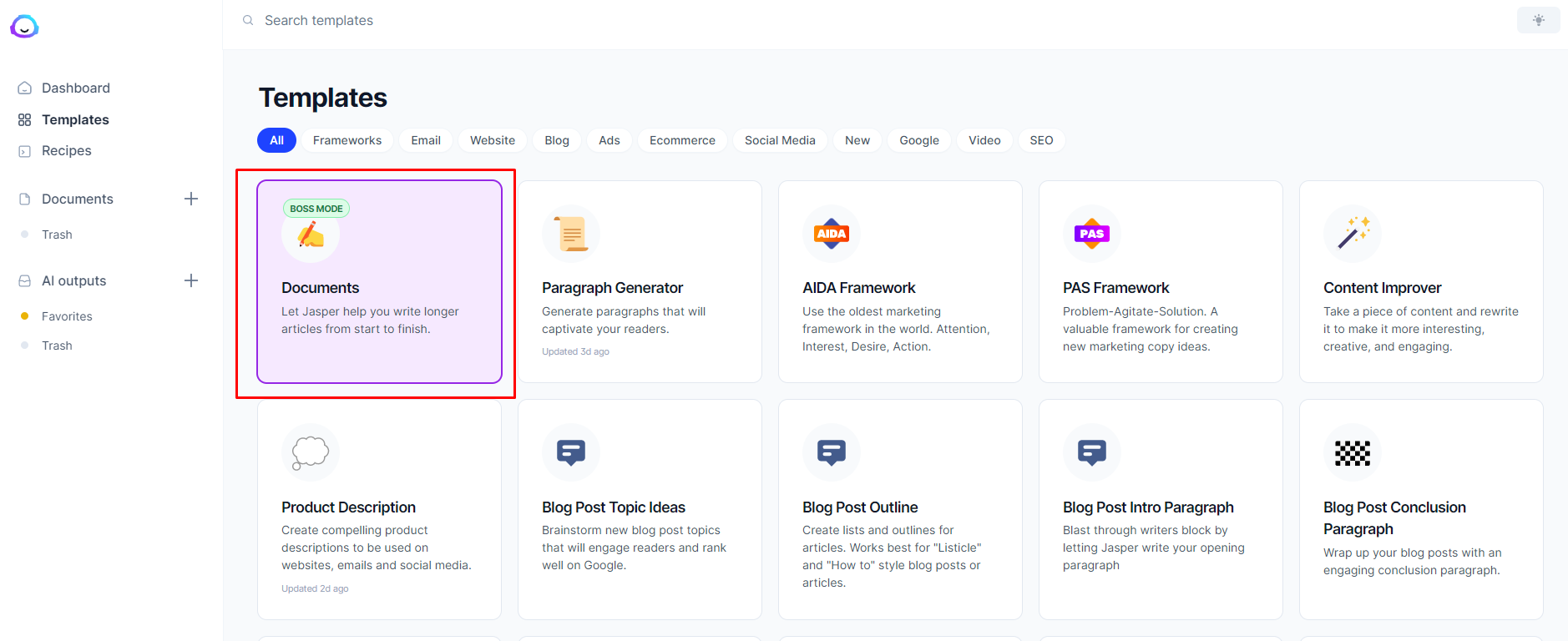Click the Product Description card title

[349, 507]
